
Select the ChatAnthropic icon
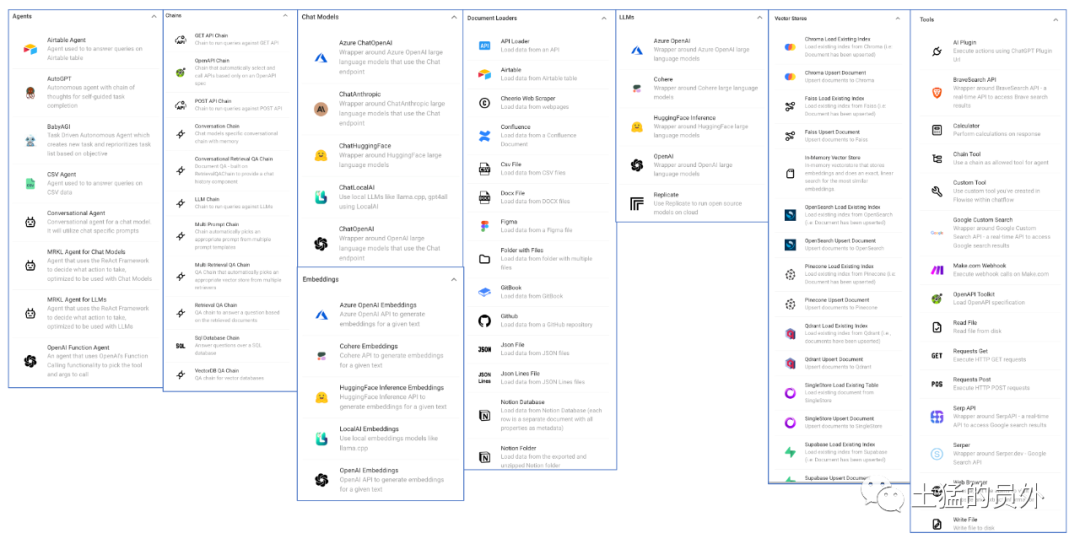tap(321, 109)
